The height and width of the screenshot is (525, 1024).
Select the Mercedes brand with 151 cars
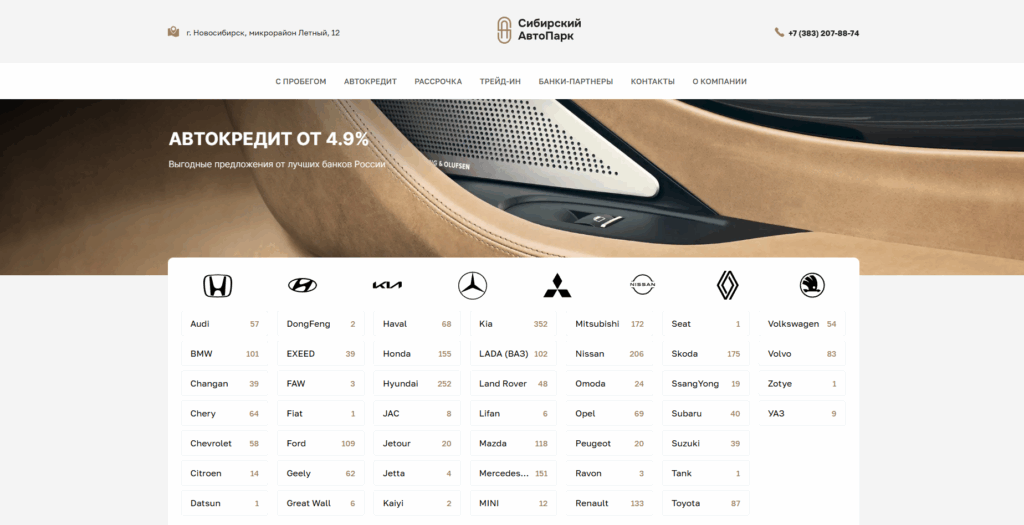(513, 473)
